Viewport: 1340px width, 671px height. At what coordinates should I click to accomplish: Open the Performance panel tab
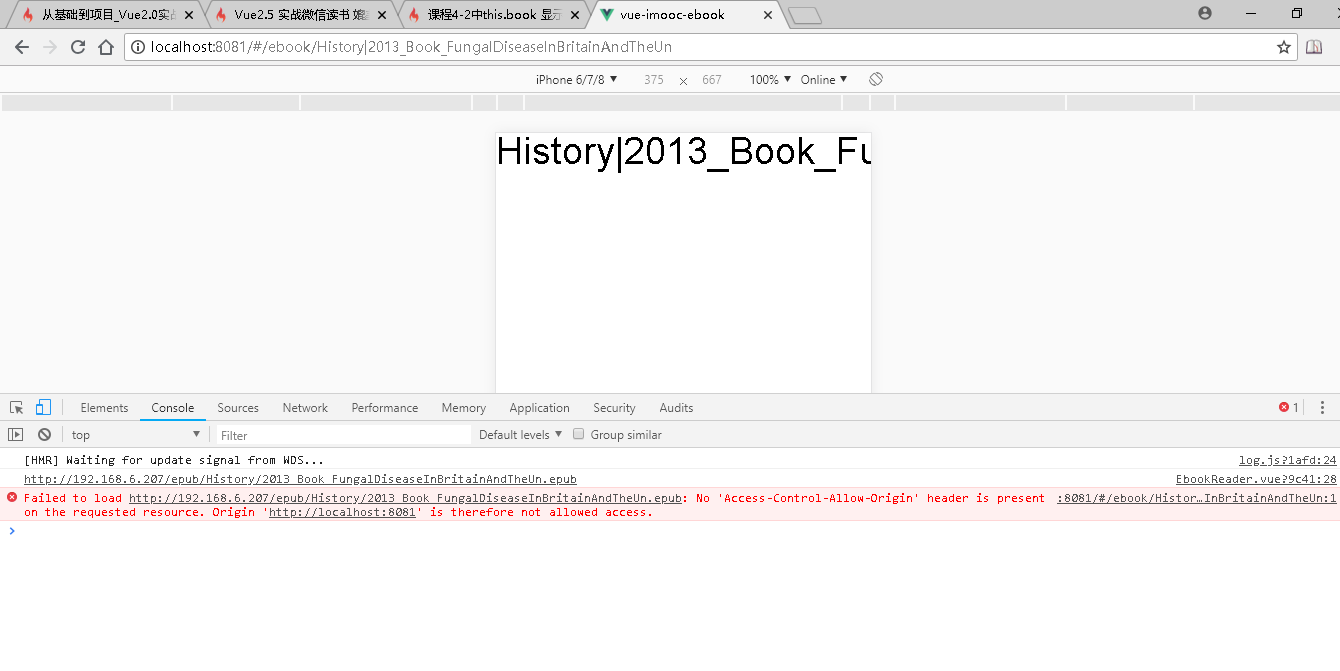(385, 407)
